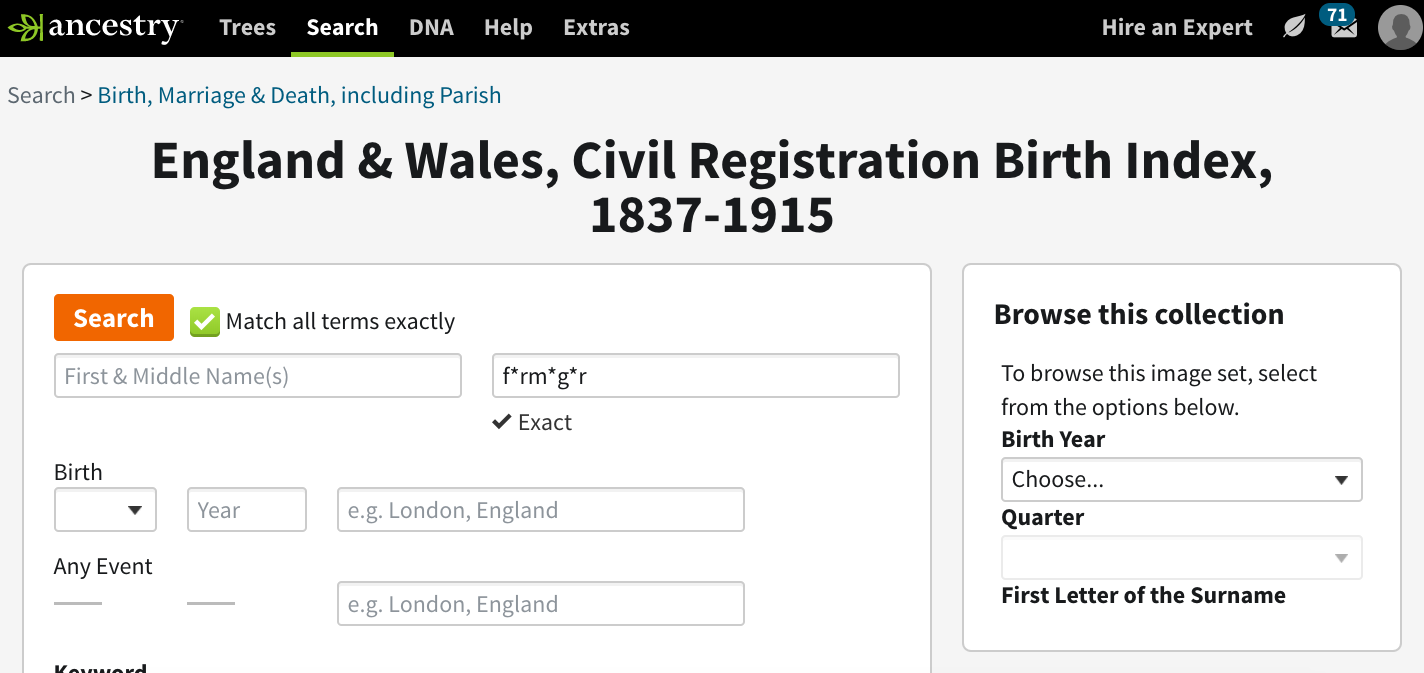Open the Birth Year Choose dropdown

1181,479
